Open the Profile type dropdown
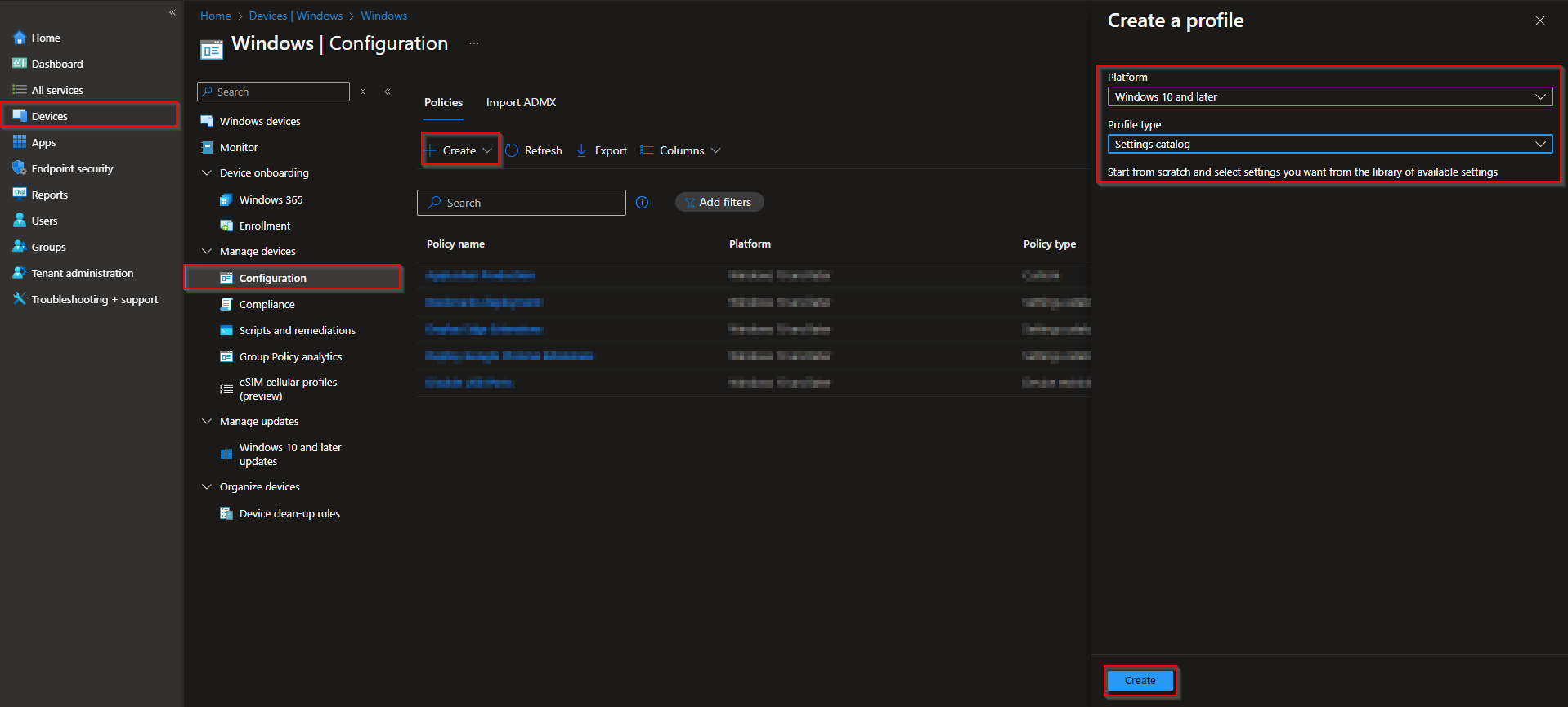Image resolution: width=1568 pixels, height=707 pixels. click(1330, 144)
